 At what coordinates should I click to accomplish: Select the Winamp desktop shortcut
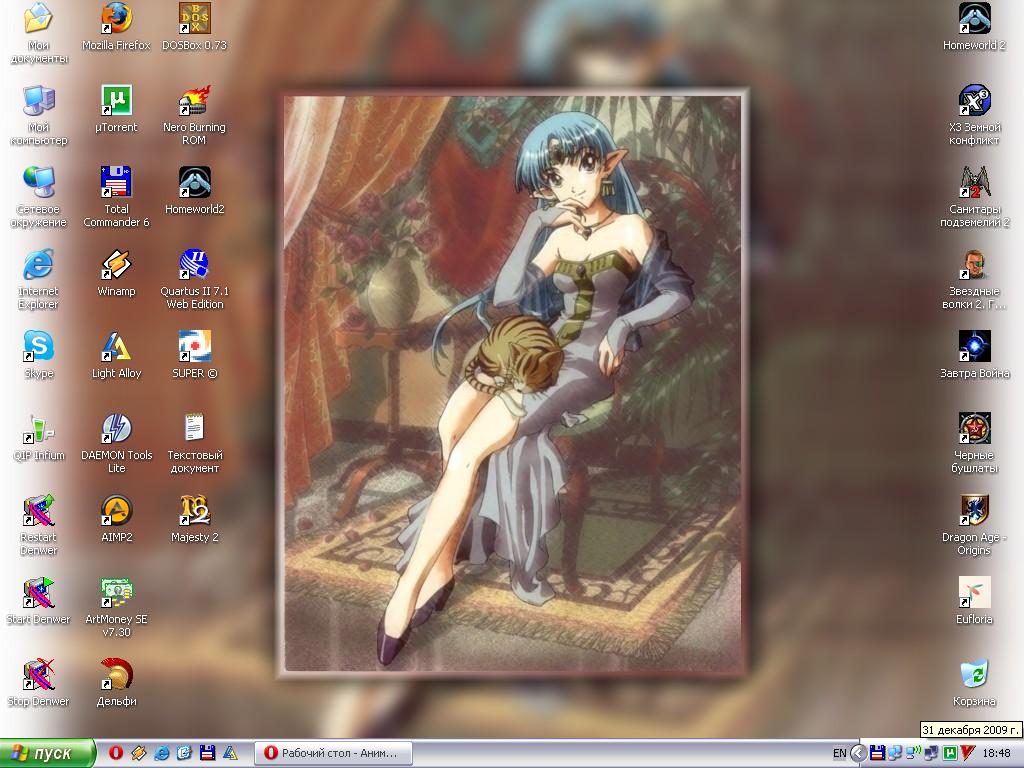click(x=116, y=273)
